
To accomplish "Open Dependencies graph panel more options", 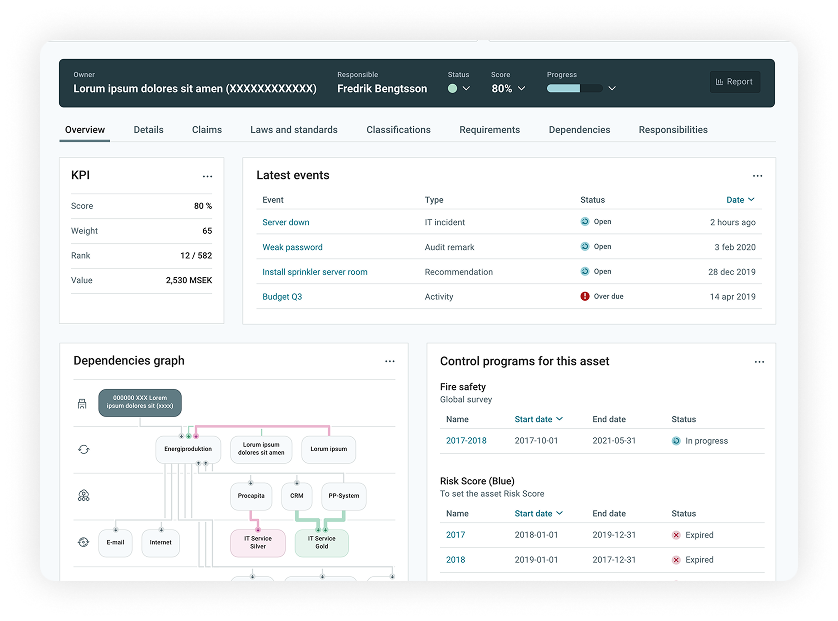I will click(390, 362).
